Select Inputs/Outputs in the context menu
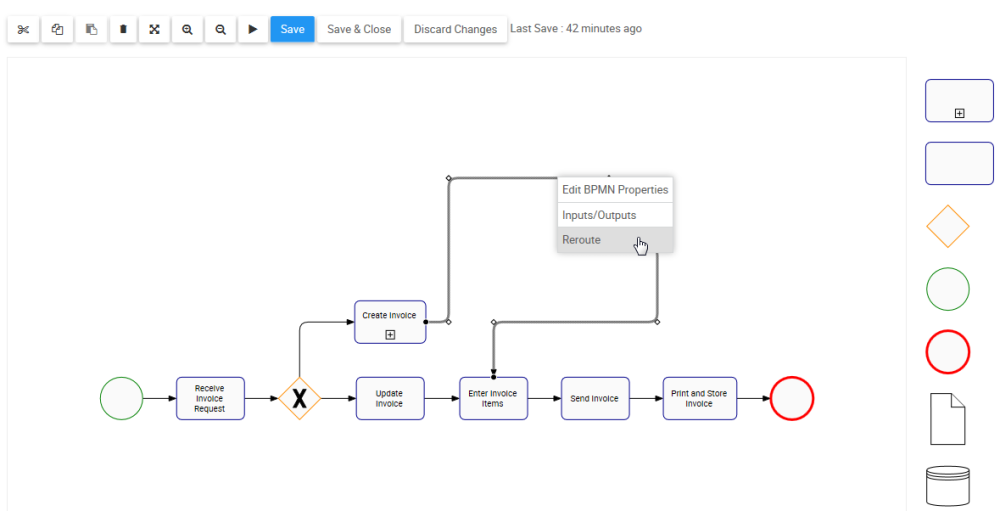This screenshot has height=511, width=1000. 599,215
